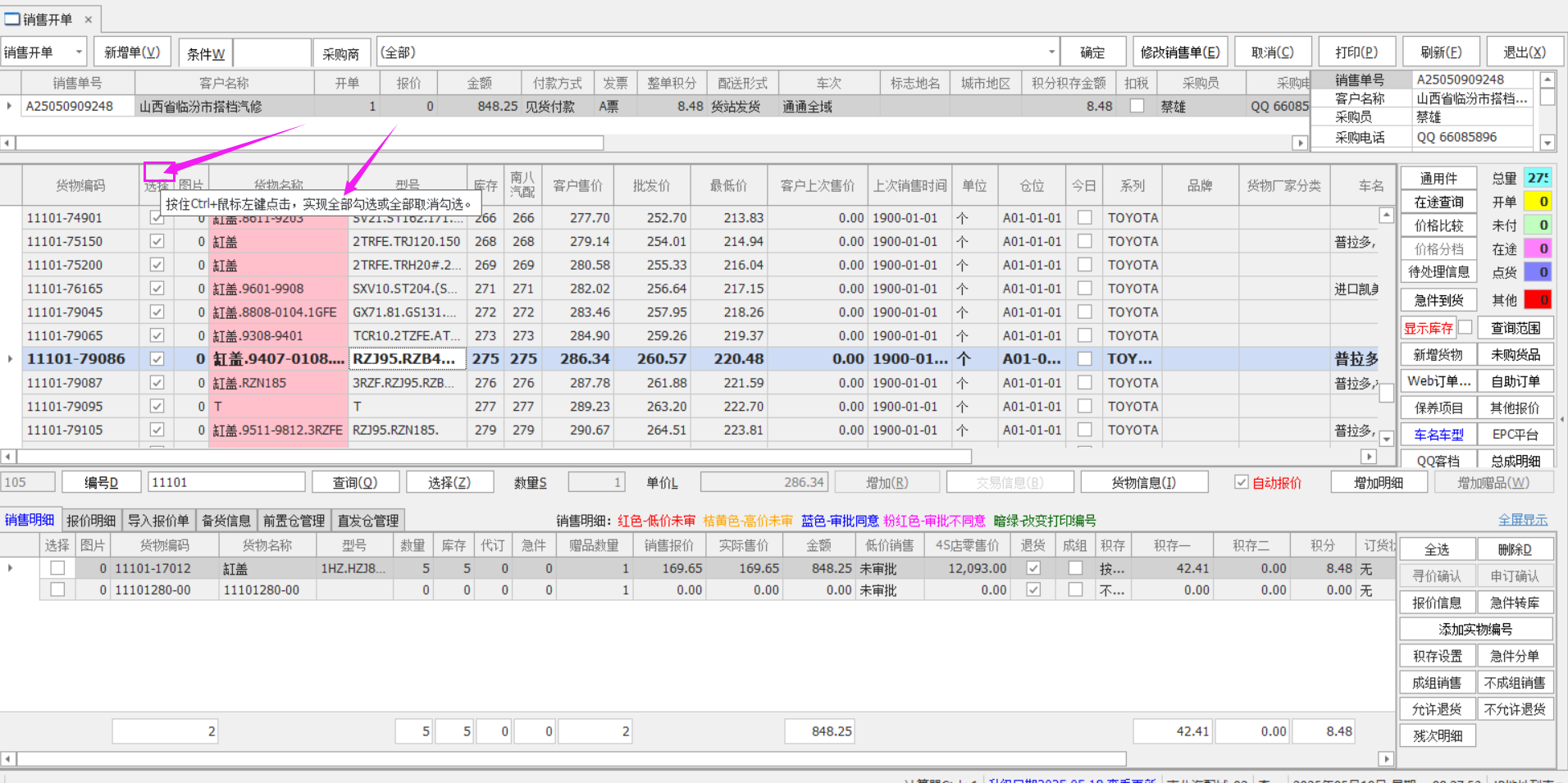The image size is (1568, 783).
Task: Toggle the 自动报价 checkbox
Action: [x=1242, y=482]
